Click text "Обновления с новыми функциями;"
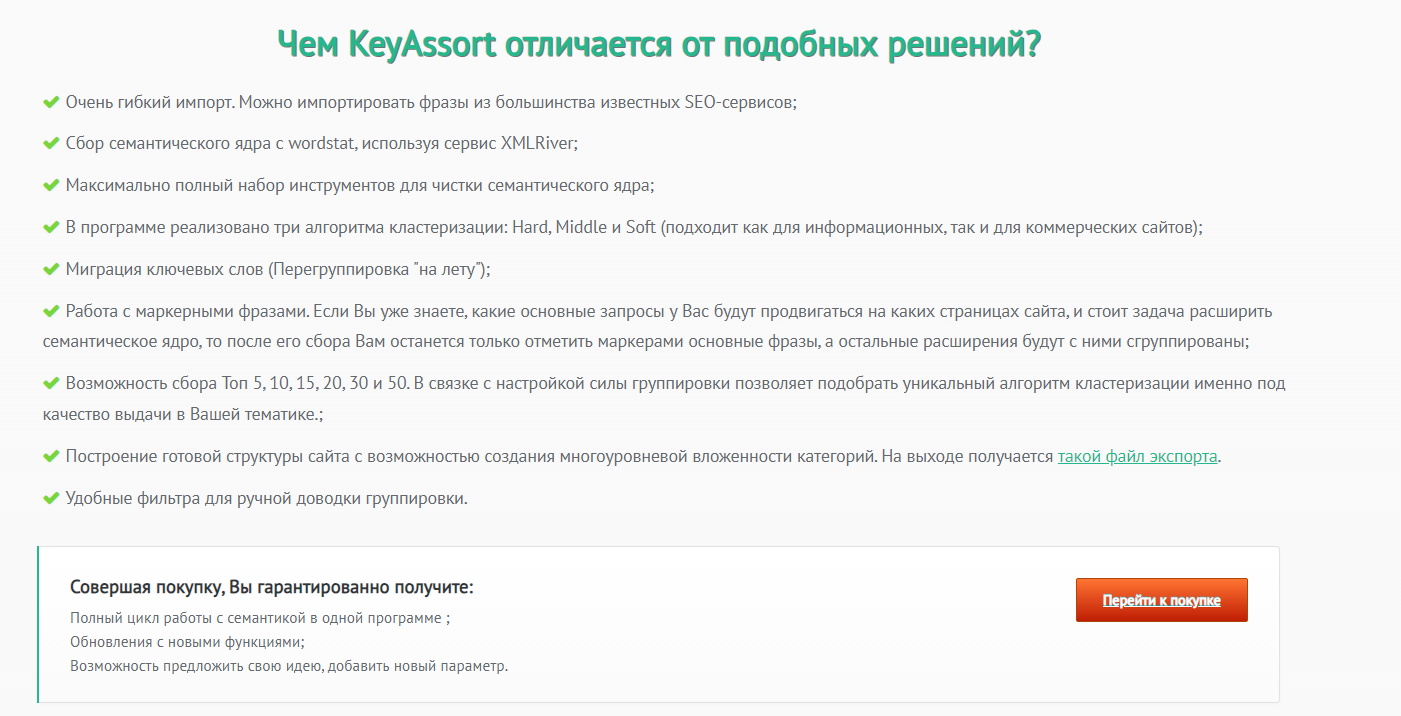Screen dimensions: 1401x716 click(x=188, y=642)
